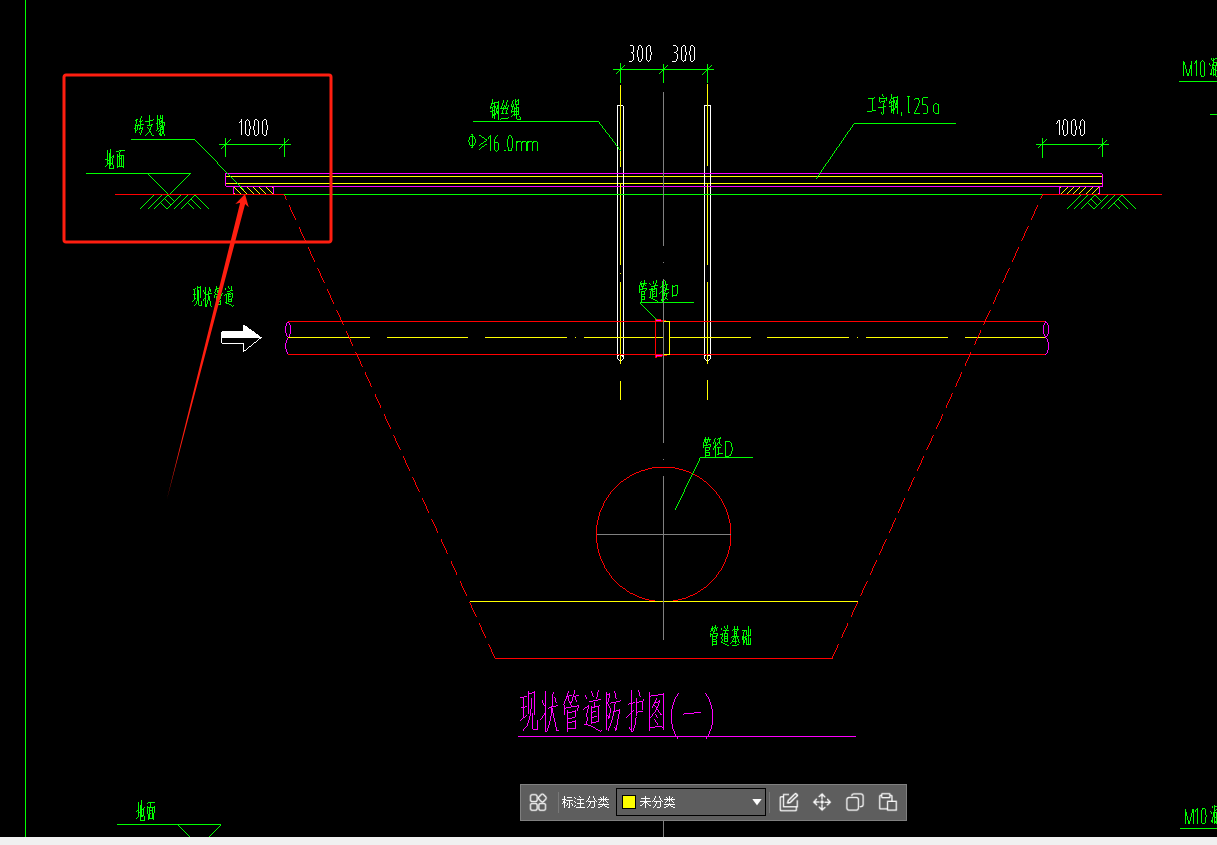
Task: Click the 标注分类 label
Action: (x=585, y=802)
